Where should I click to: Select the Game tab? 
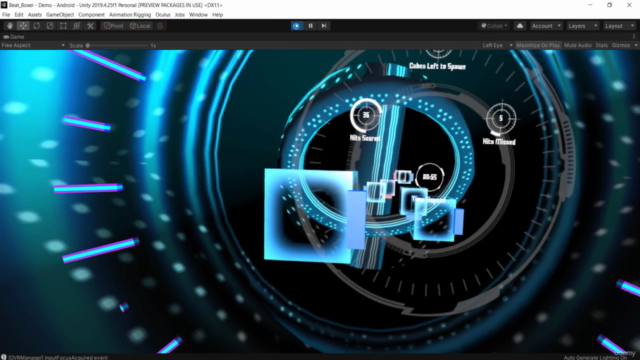coord(14,37)
